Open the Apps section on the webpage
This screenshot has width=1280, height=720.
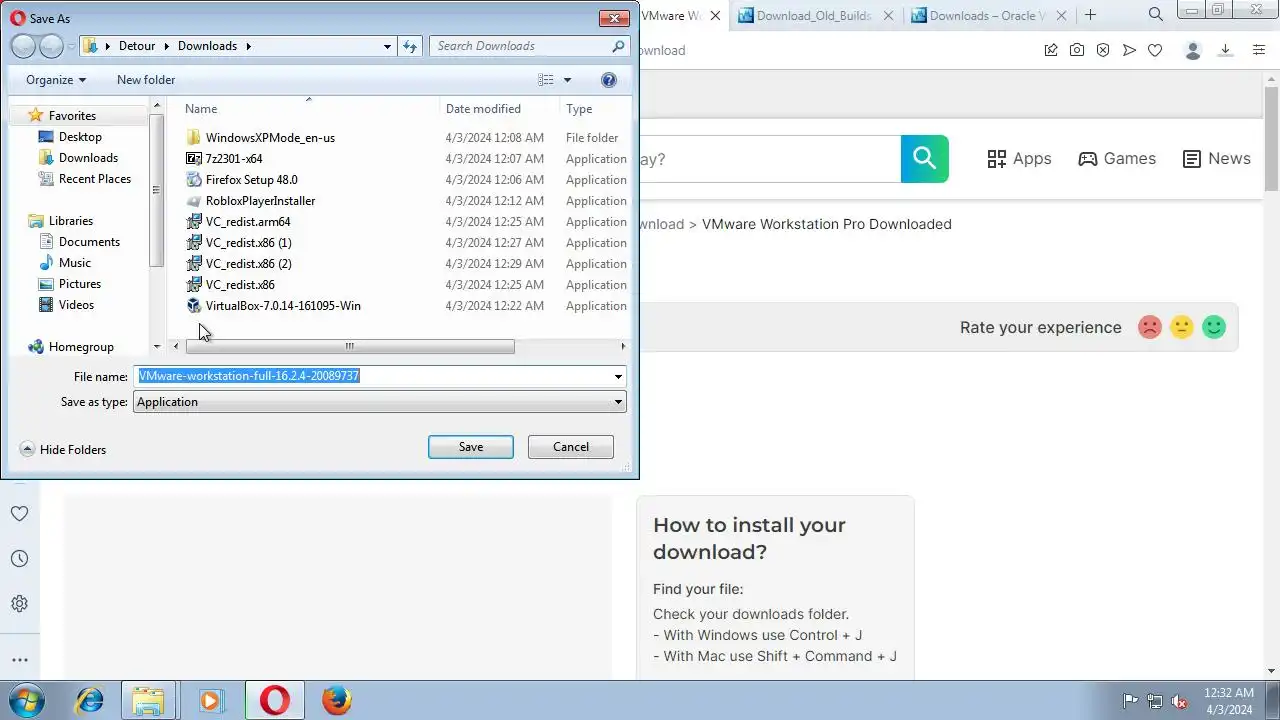[x=1019, y=159]
